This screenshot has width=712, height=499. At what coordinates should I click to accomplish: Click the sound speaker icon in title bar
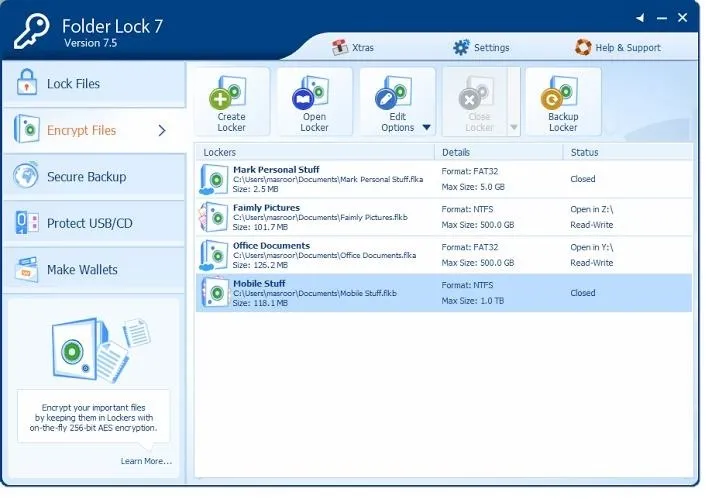[641, 18]
